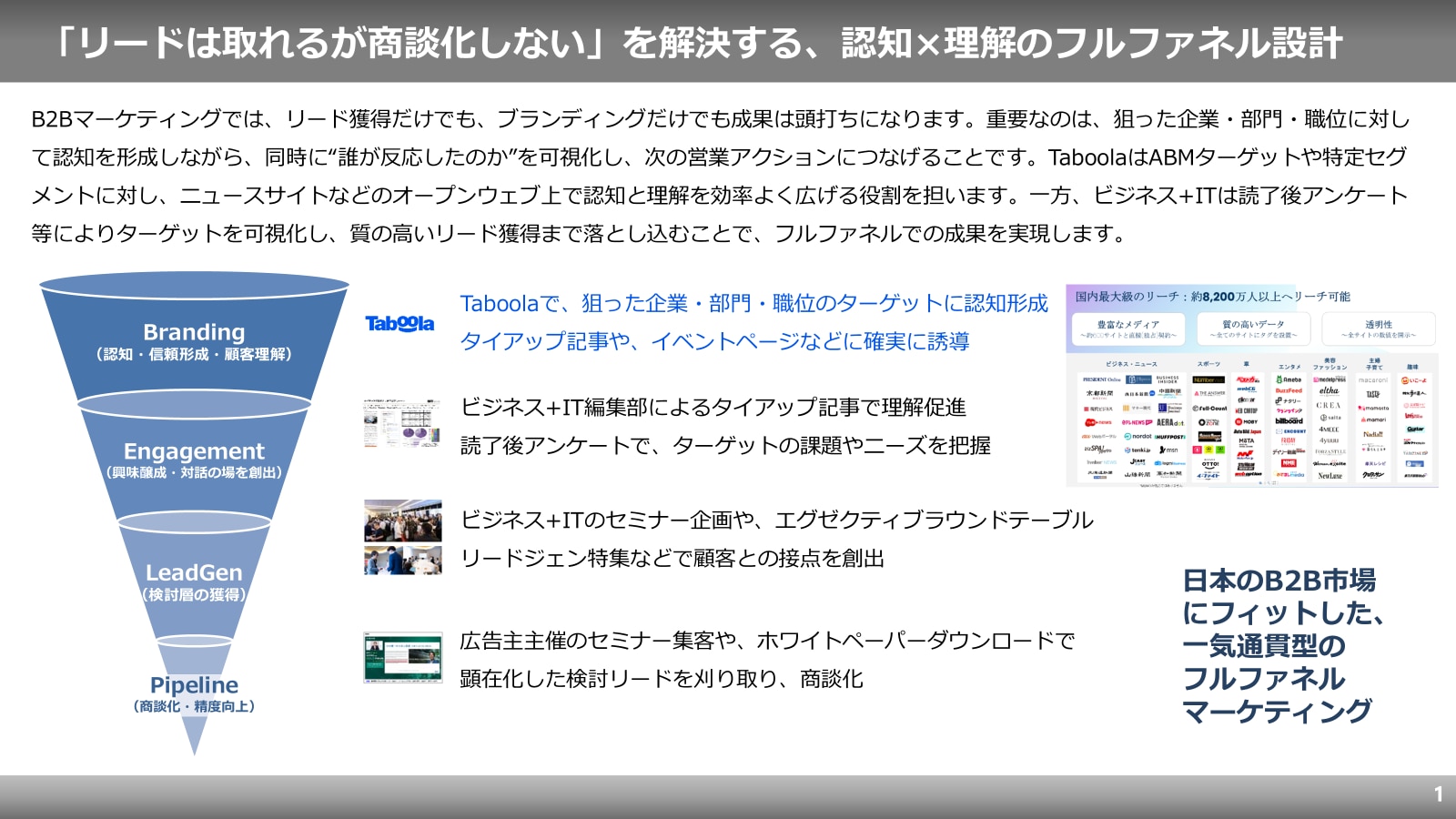Click the AERA dot logo

point(1169,422)
